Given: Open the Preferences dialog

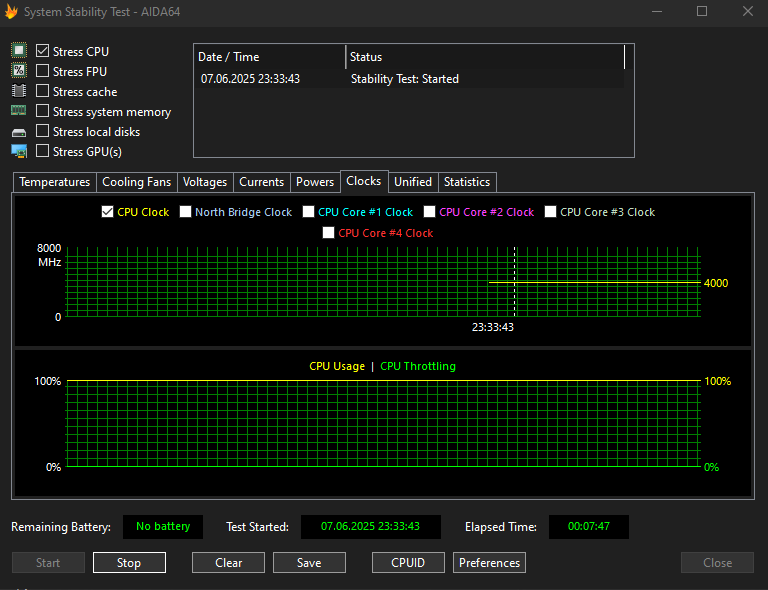Looking at the screenshot, I should [x=489, y=563].
